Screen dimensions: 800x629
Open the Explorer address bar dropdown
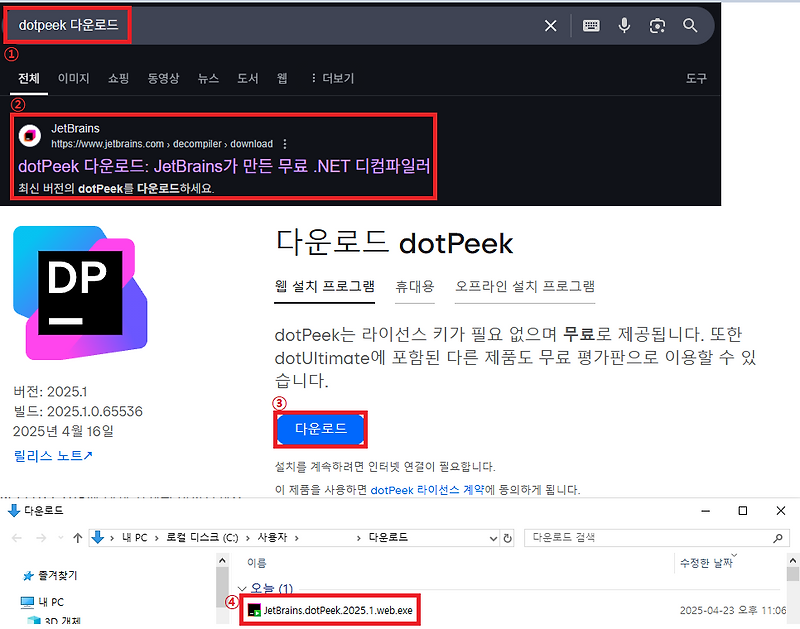click(494, 537)
